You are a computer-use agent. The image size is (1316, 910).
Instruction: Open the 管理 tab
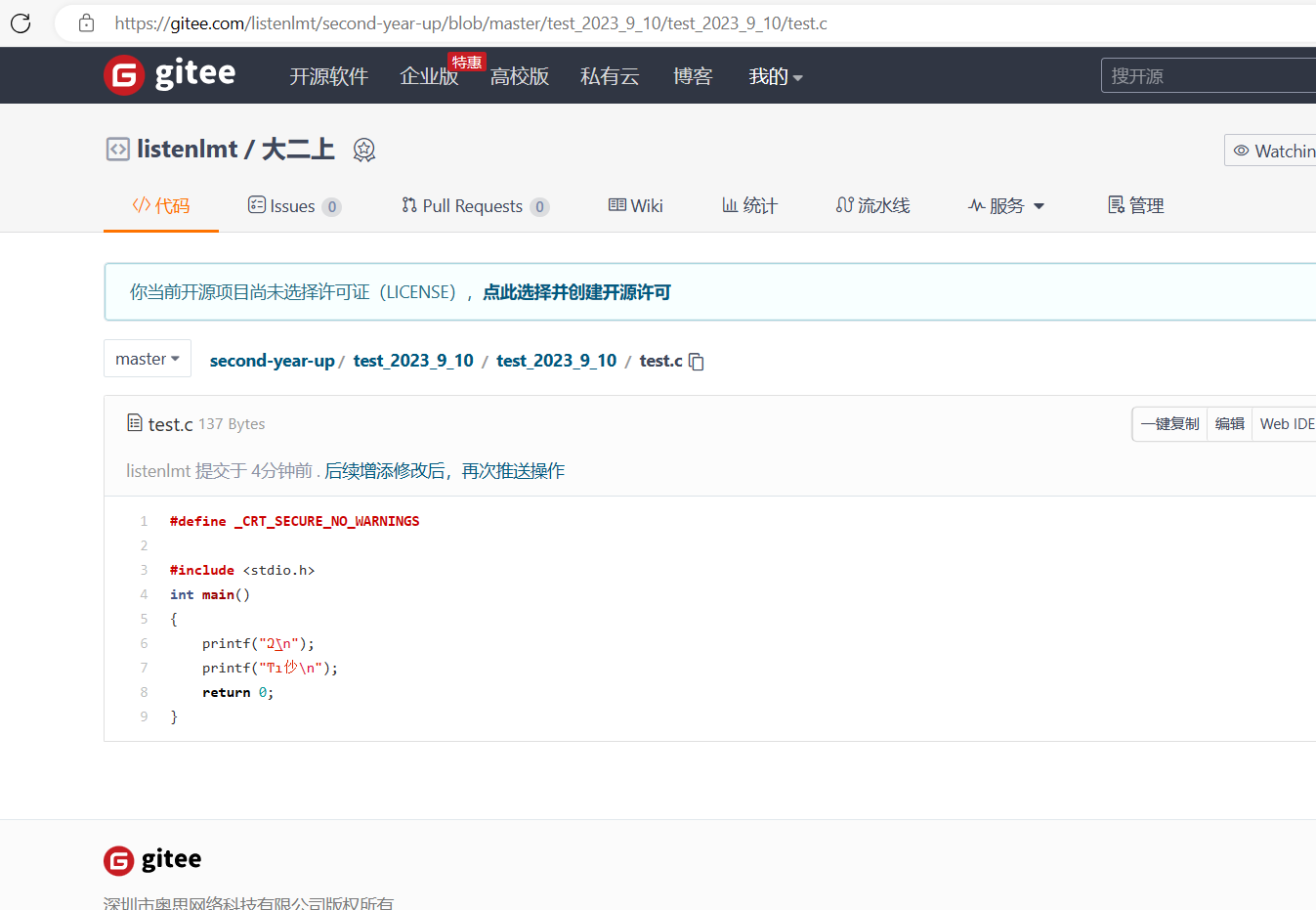pos(1135,205)
